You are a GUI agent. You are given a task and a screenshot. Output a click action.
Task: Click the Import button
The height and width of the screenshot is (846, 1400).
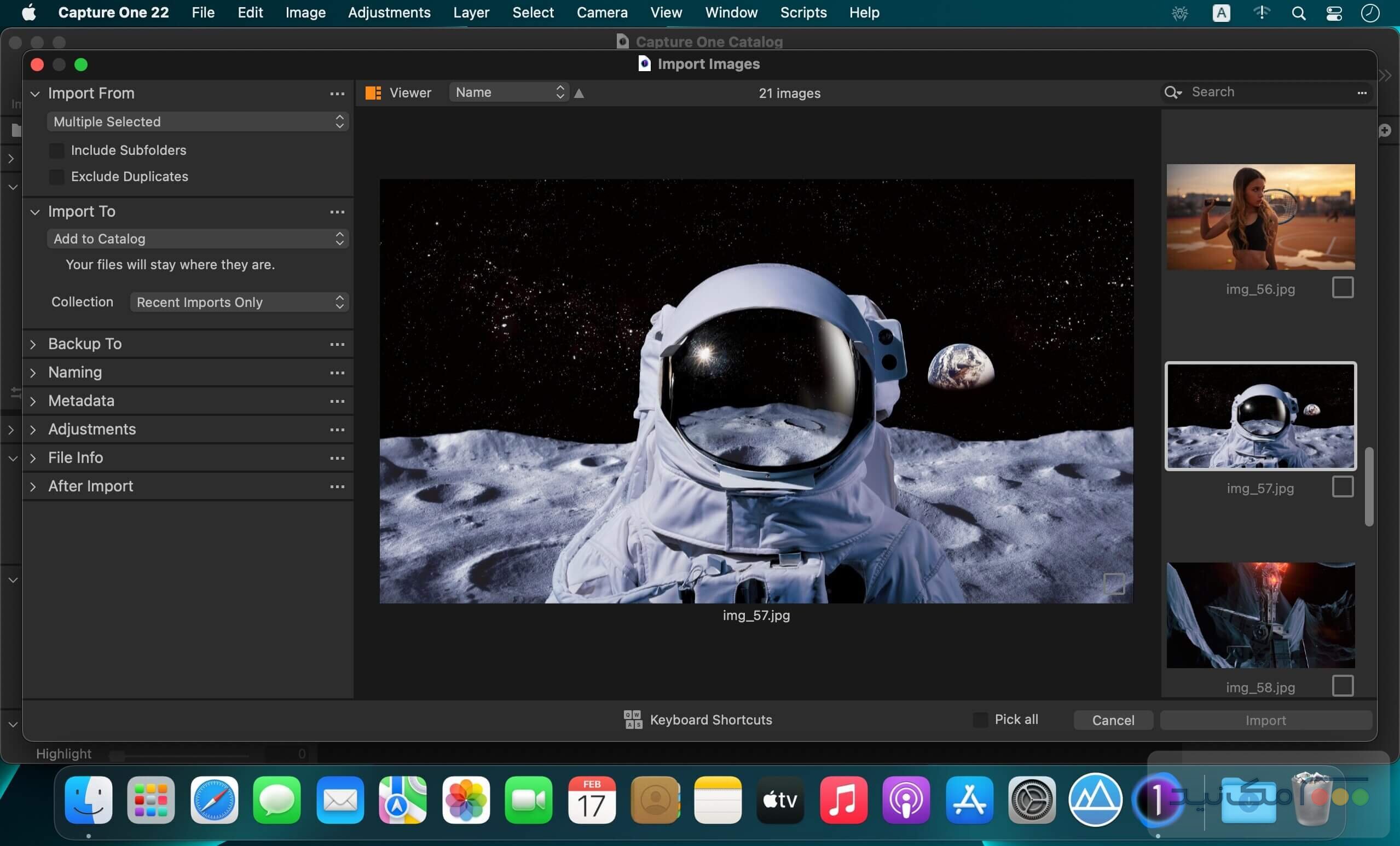pos(1265,720)
